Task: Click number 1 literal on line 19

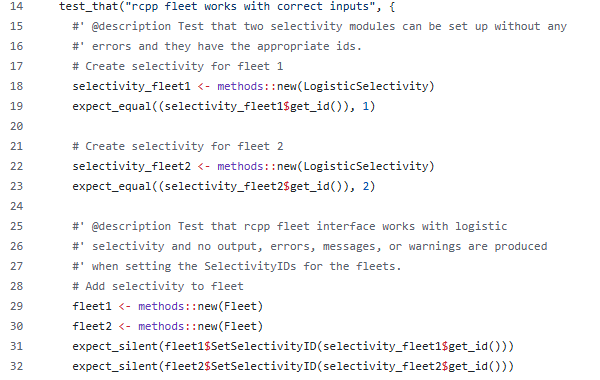Action: 365,106
